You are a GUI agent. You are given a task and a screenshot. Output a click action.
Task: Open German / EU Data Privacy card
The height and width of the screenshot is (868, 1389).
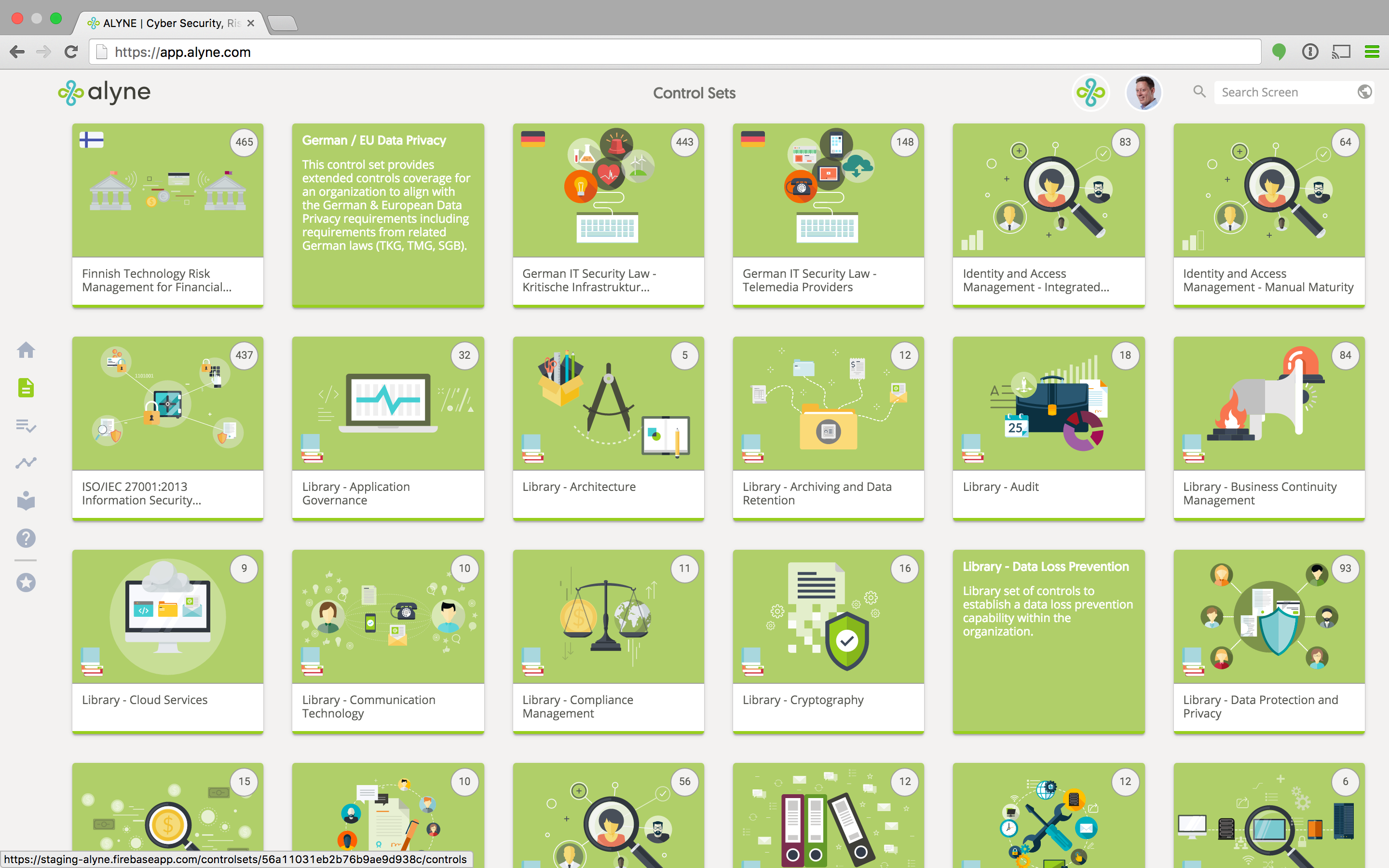click(388, 215)
